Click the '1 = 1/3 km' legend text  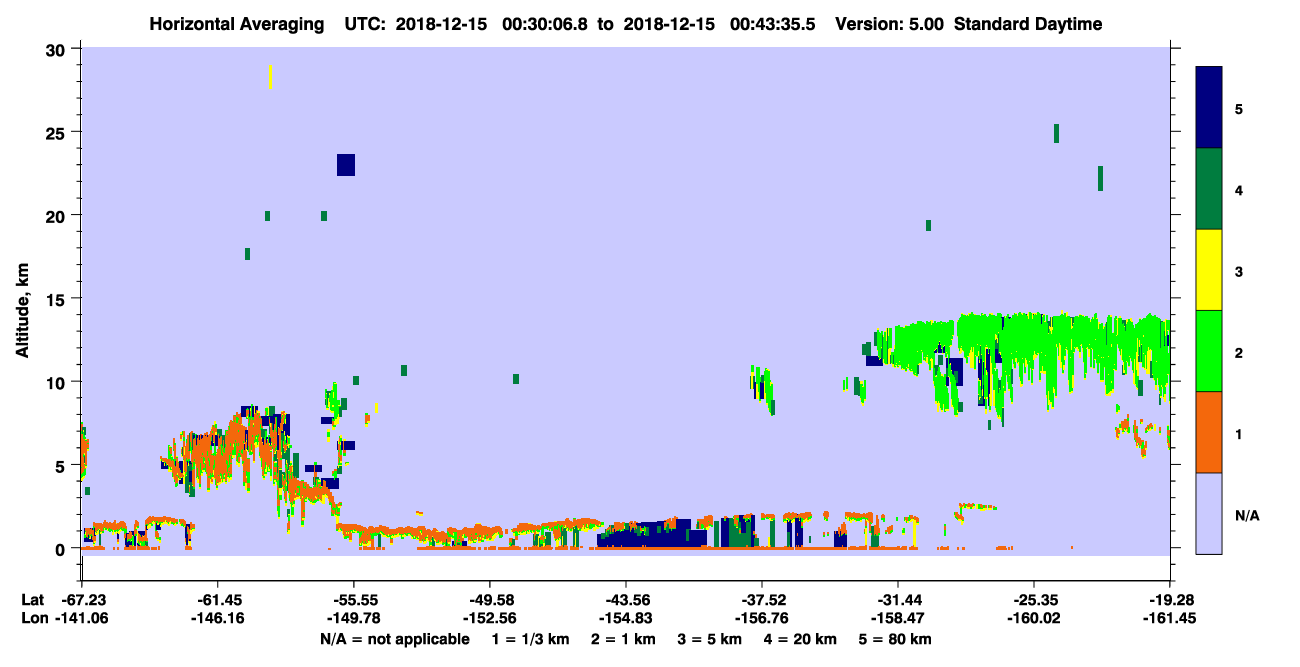[x=532, y=639]
